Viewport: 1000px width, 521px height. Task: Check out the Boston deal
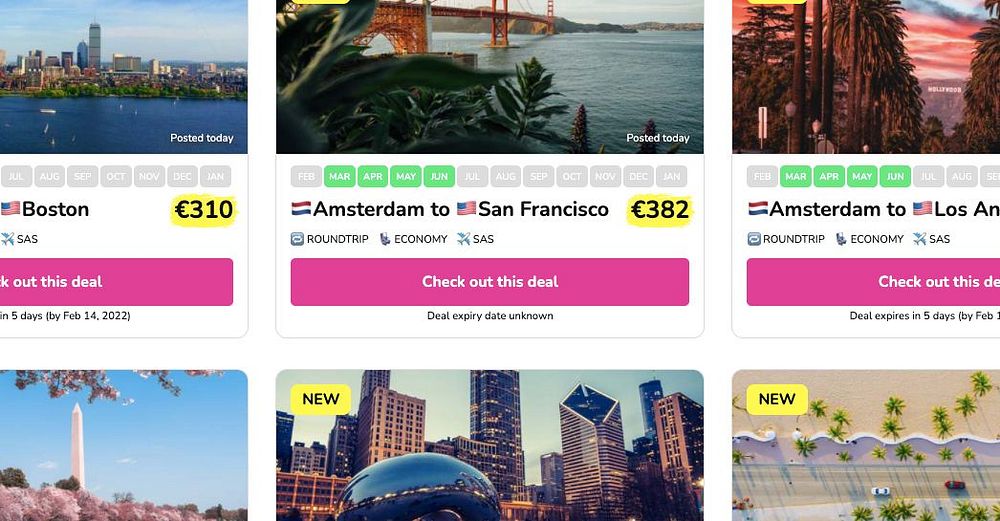117,282
